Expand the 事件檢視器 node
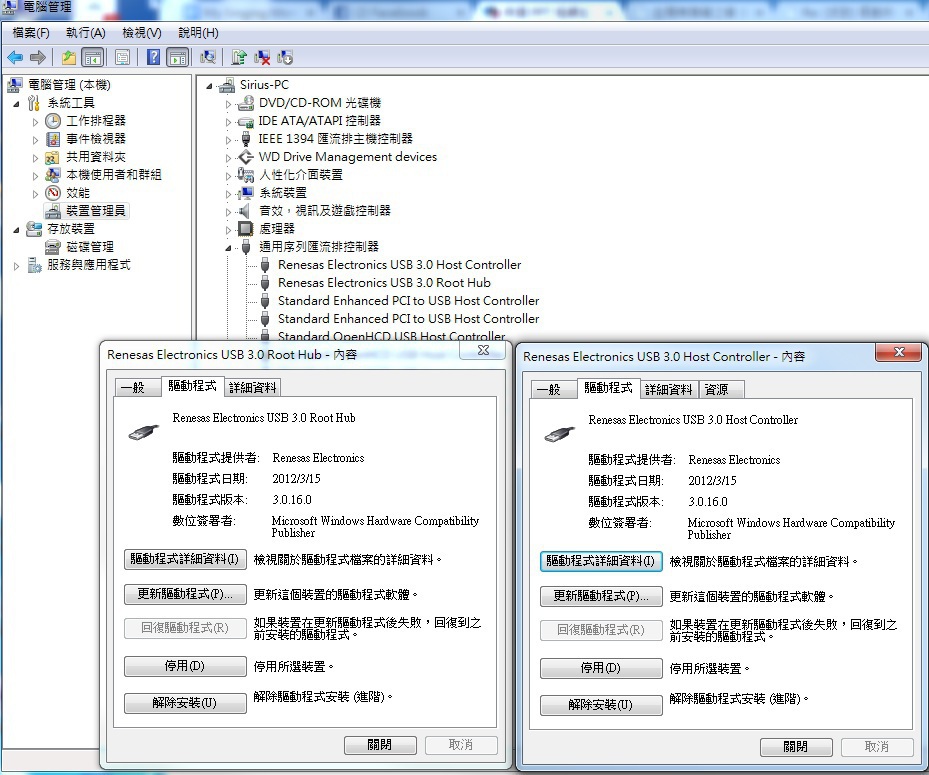 click(36, 140)
